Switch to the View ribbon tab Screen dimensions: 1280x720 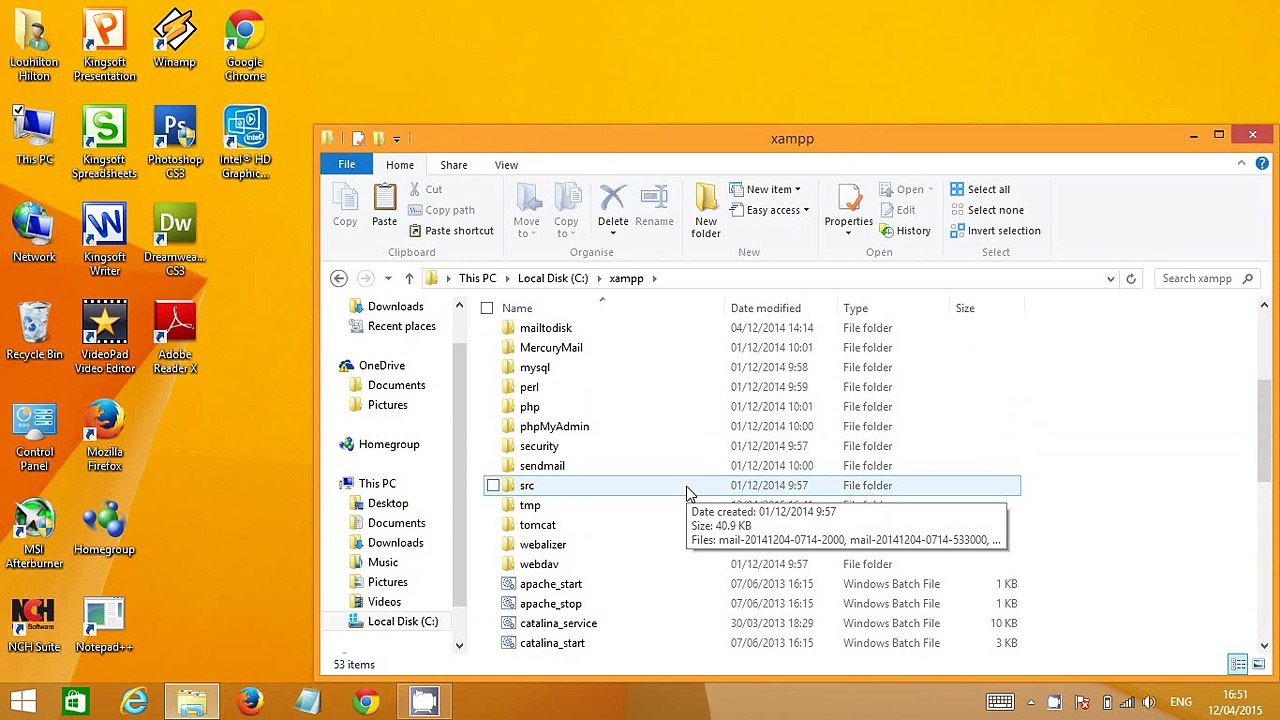pyautogui.click(x=506, y=165)
